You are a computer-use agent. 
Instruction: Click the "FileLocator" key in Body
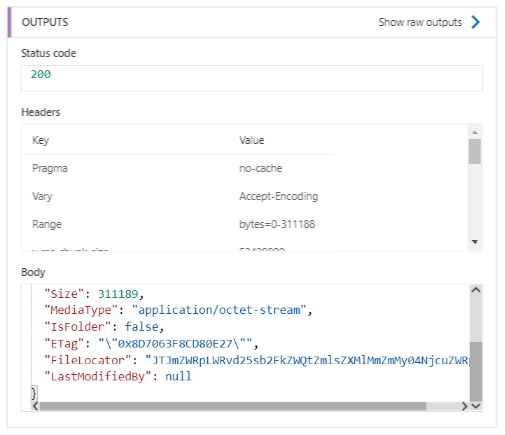pos(87,360)
